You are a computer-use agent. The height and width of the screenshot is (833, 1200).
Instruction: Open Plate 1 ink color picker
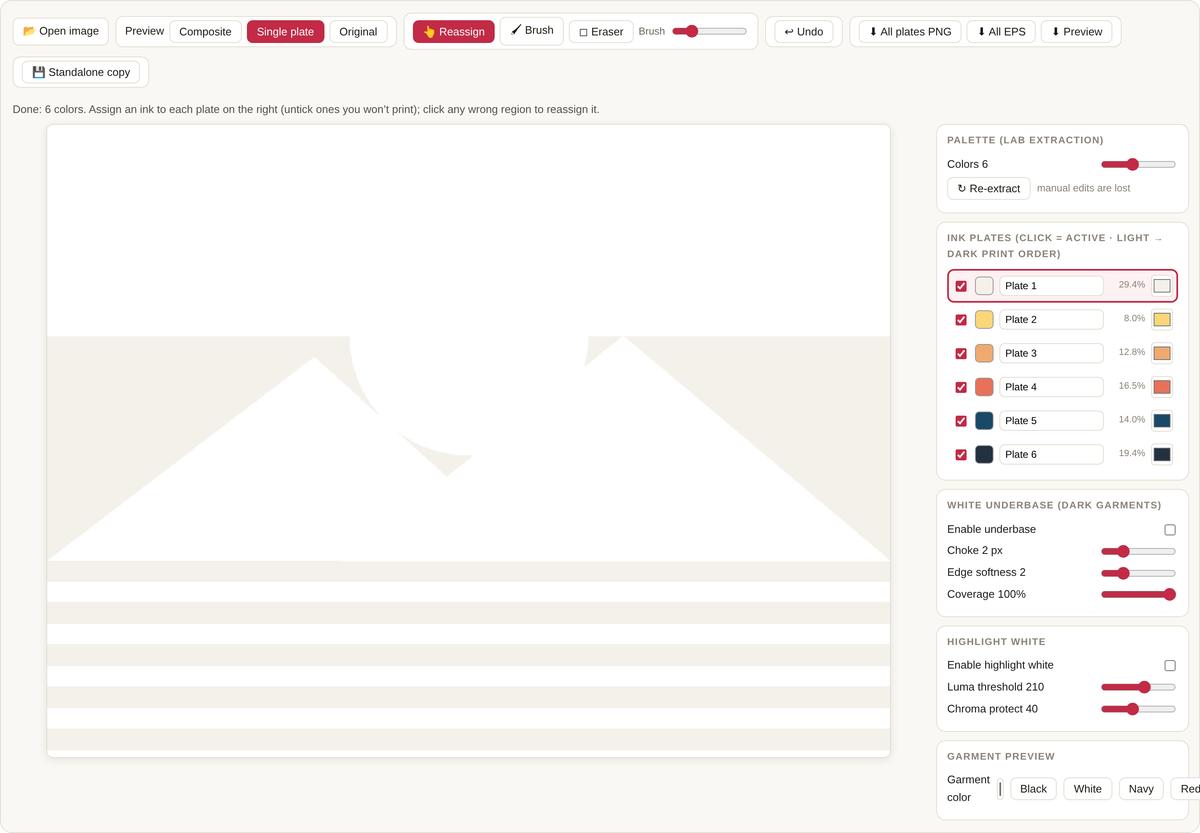point(1161,286)
